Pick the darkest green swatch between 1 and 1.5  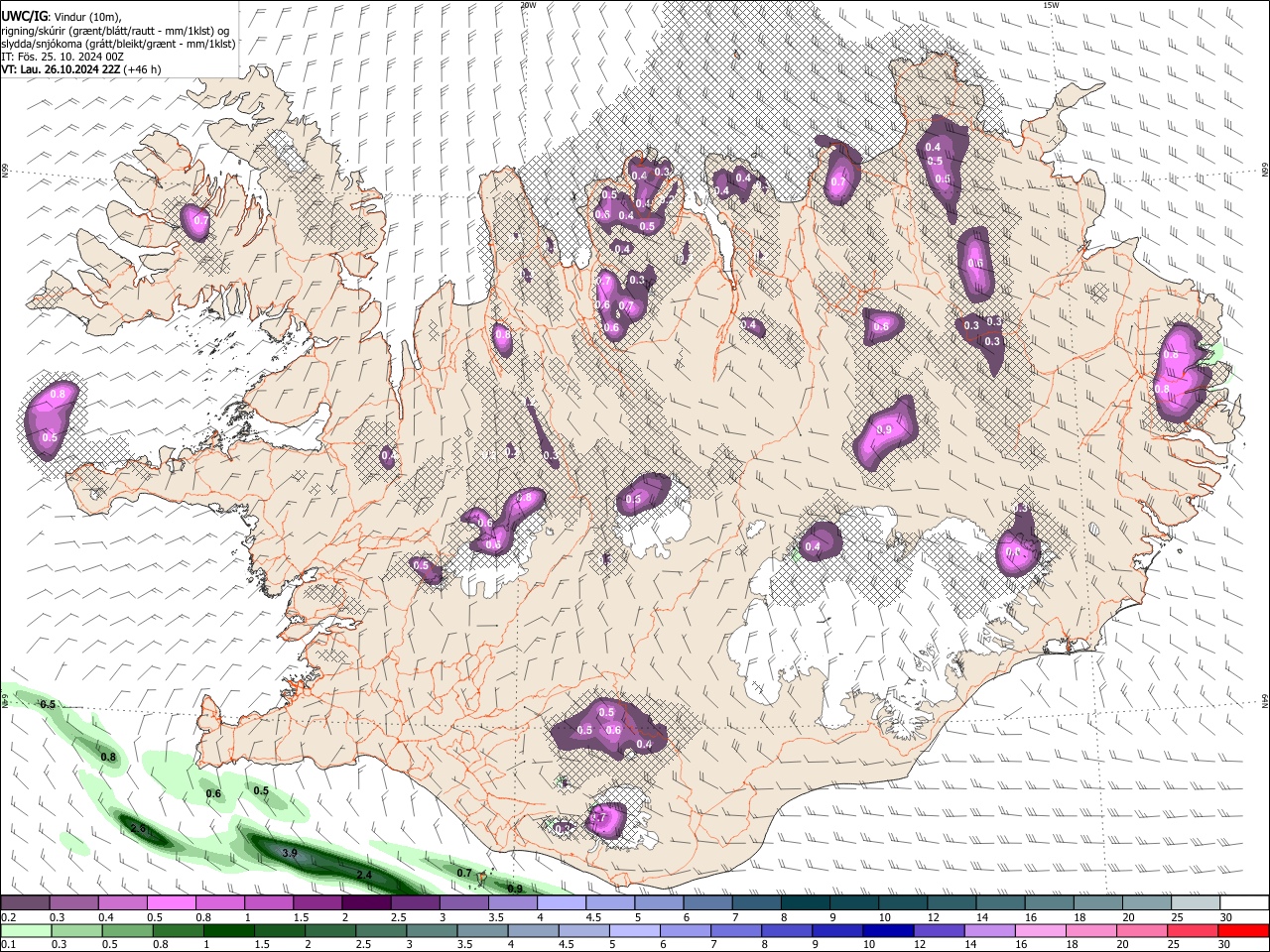click(x=228, y=930)
